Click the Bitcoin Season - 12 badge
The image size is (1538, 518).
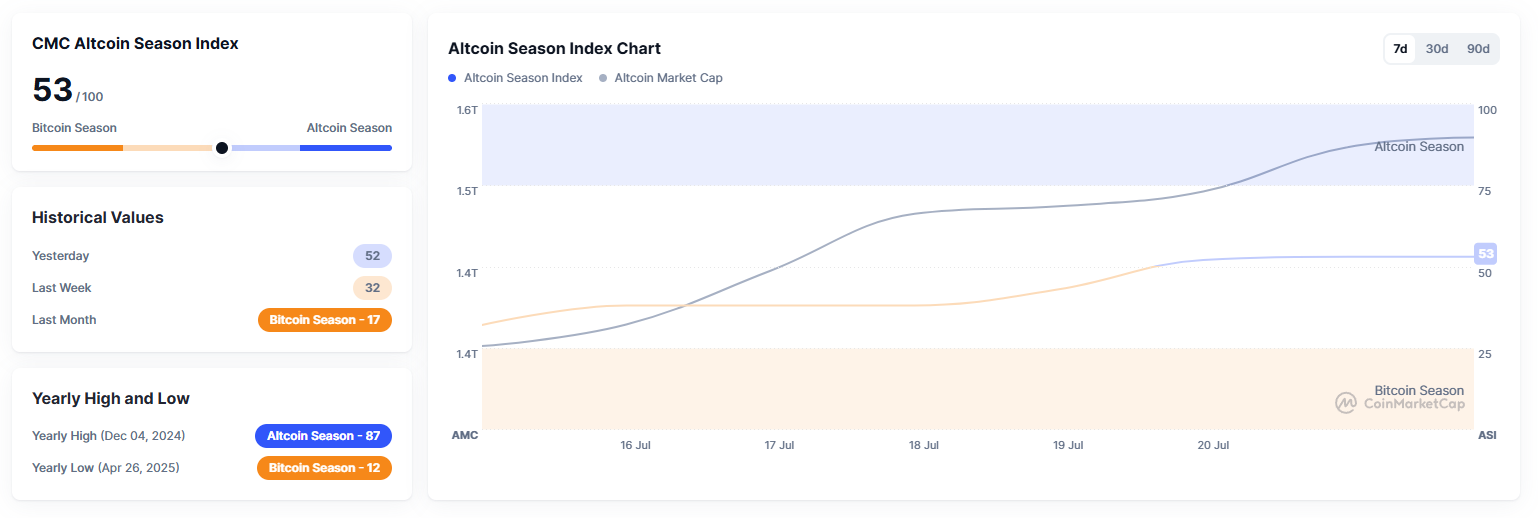[324, 468]
